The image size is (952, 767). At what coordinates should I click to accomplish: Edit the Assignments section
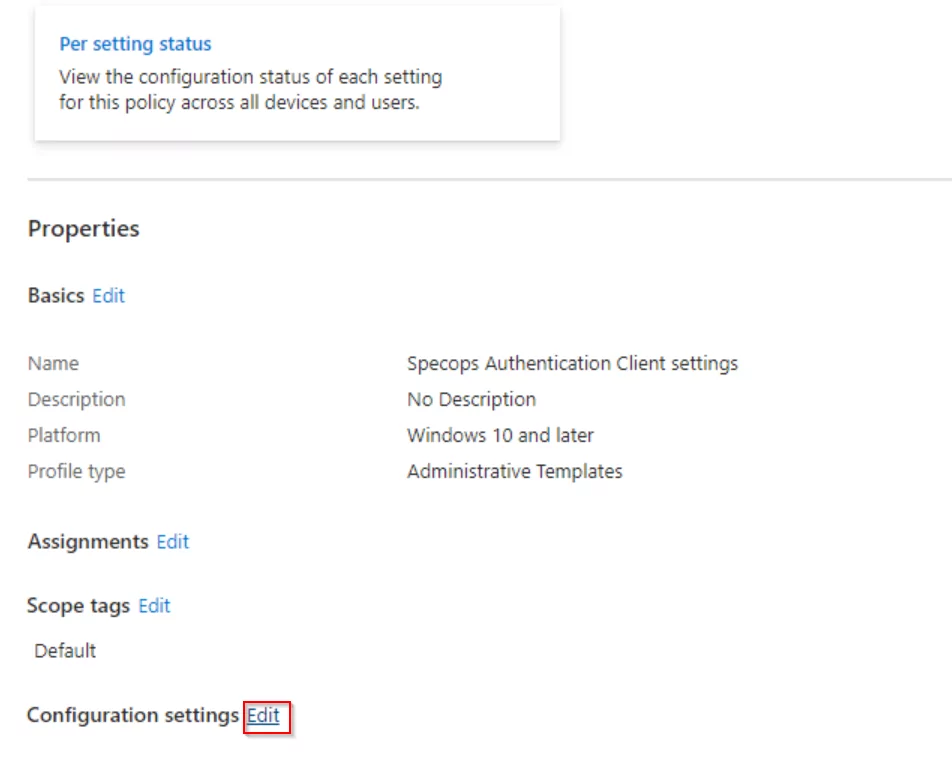pos(173,542)
